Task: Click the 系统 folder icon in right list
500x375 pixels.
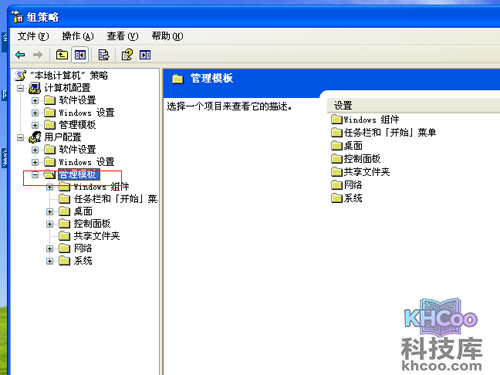Action: (337, 198)
